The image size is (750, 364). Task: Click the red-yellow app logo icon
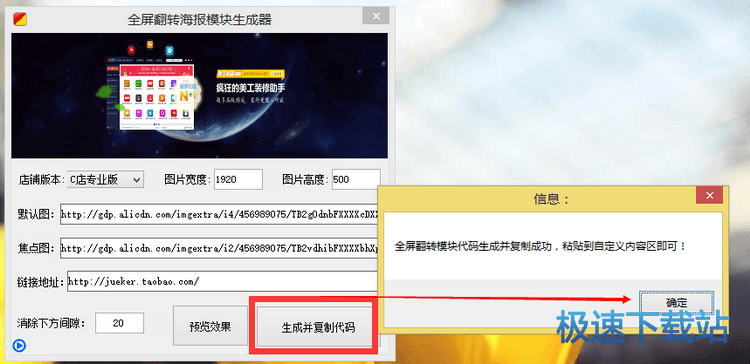tap(21, 19)
